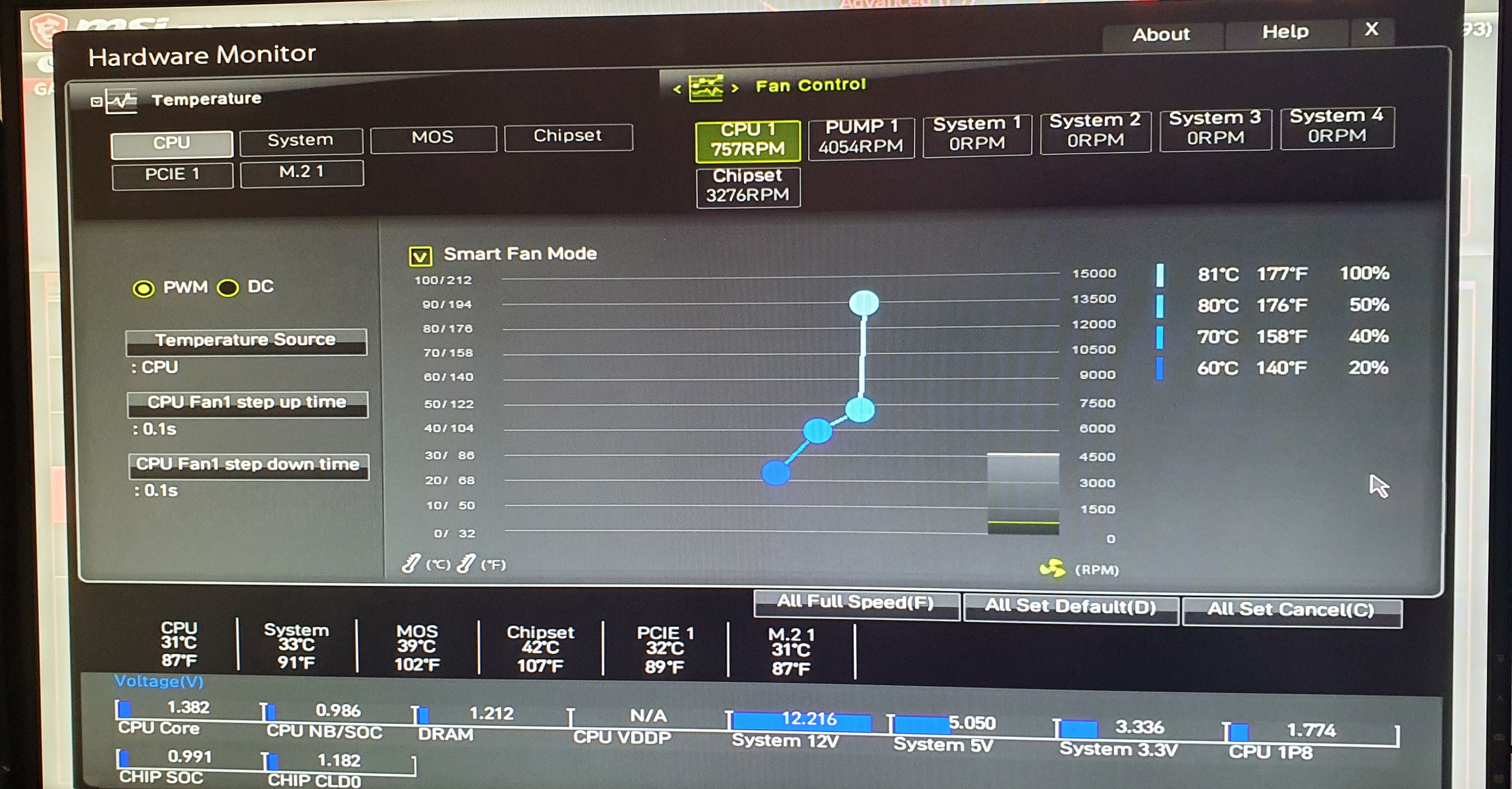
Task: Switch to the Chipset 3276RPM fan tab
Action: coord(748,186)
